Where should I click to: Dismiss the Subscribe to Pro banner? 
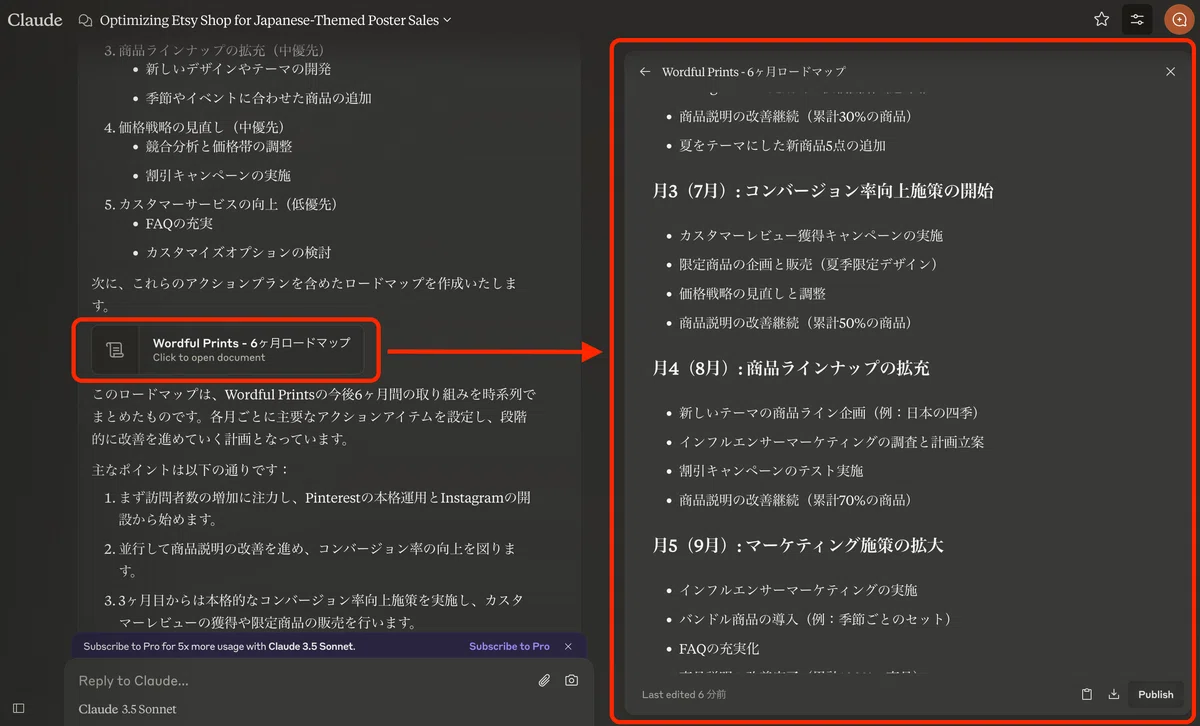[x=568, y=646]
